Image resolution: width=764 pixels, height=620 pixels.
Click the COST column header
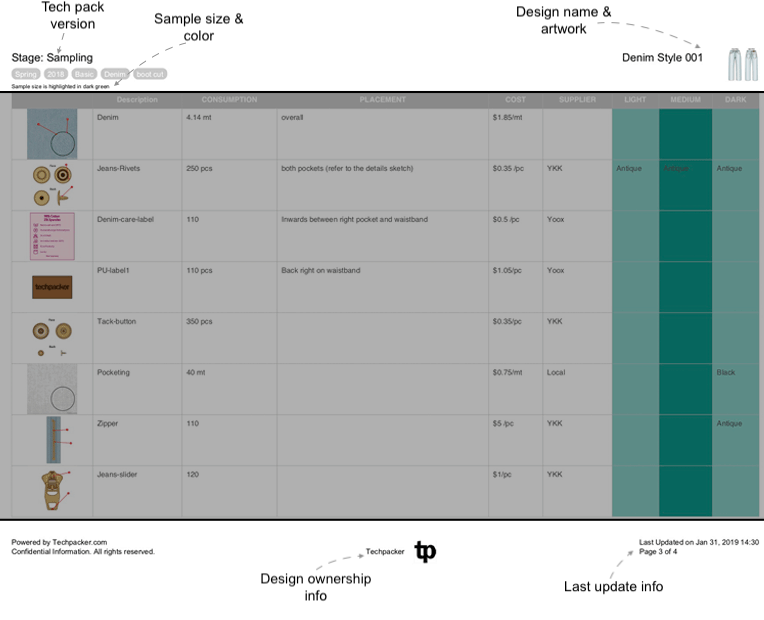[x=516, y=99]
